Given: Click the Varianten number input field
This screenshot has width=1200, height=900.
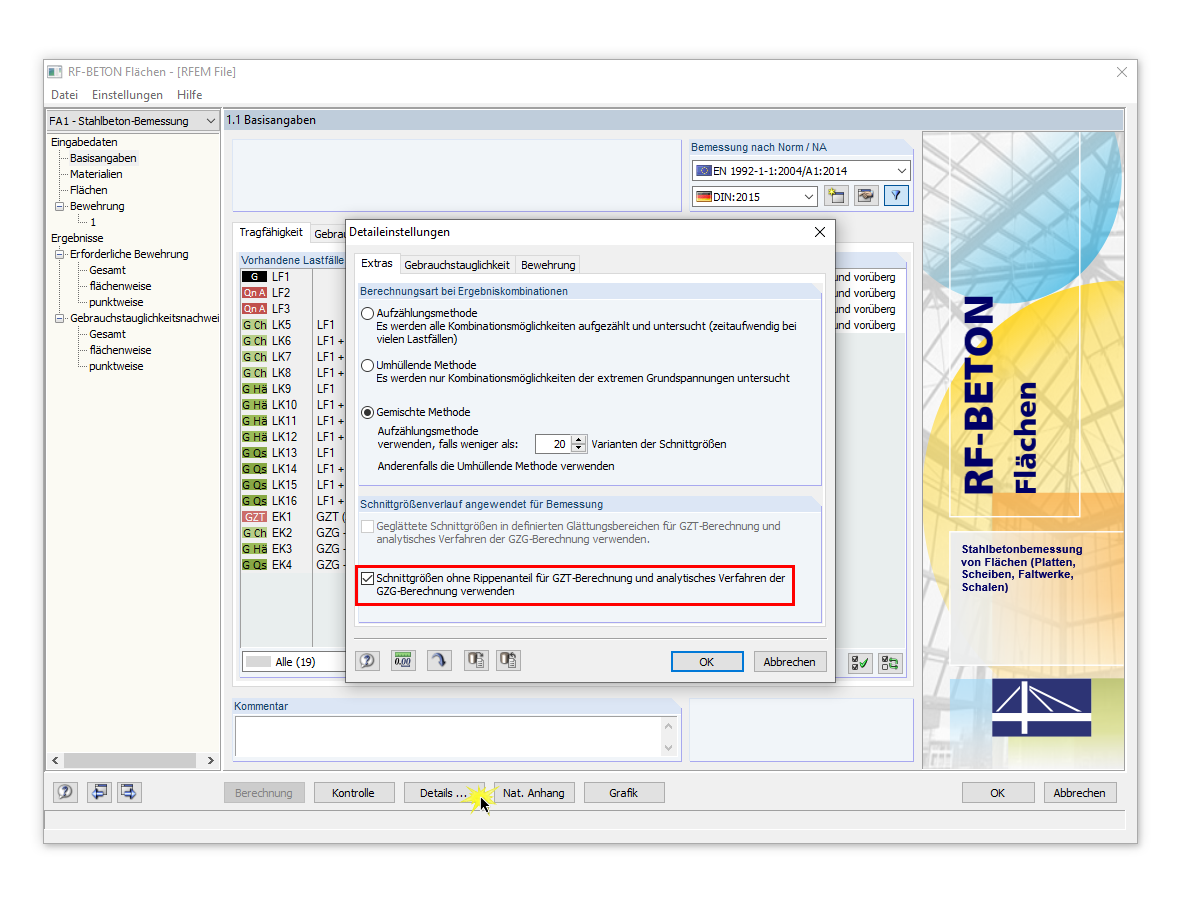Looking at the screenshot, I should coord(554,444).
